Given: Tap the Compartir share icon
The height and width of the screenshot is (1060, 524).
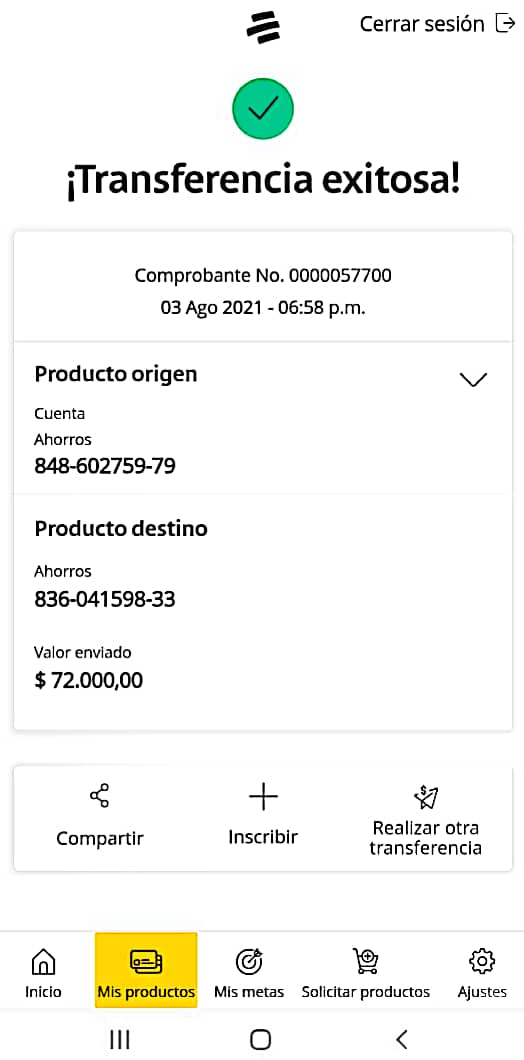Looking at the screenshot, I should (99, 796).
